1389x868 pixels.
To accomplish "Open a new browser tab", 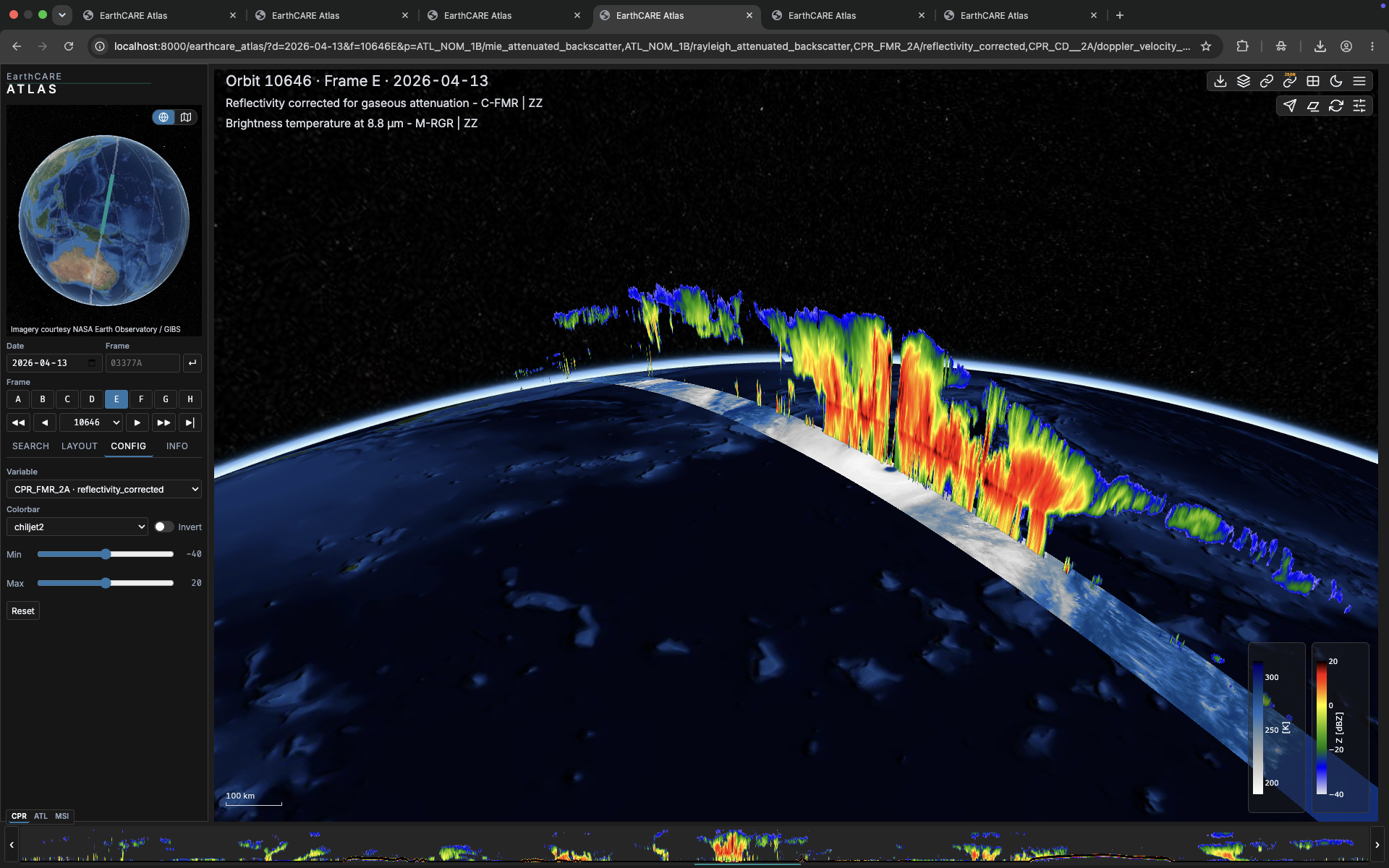I will pos(1120,15).
